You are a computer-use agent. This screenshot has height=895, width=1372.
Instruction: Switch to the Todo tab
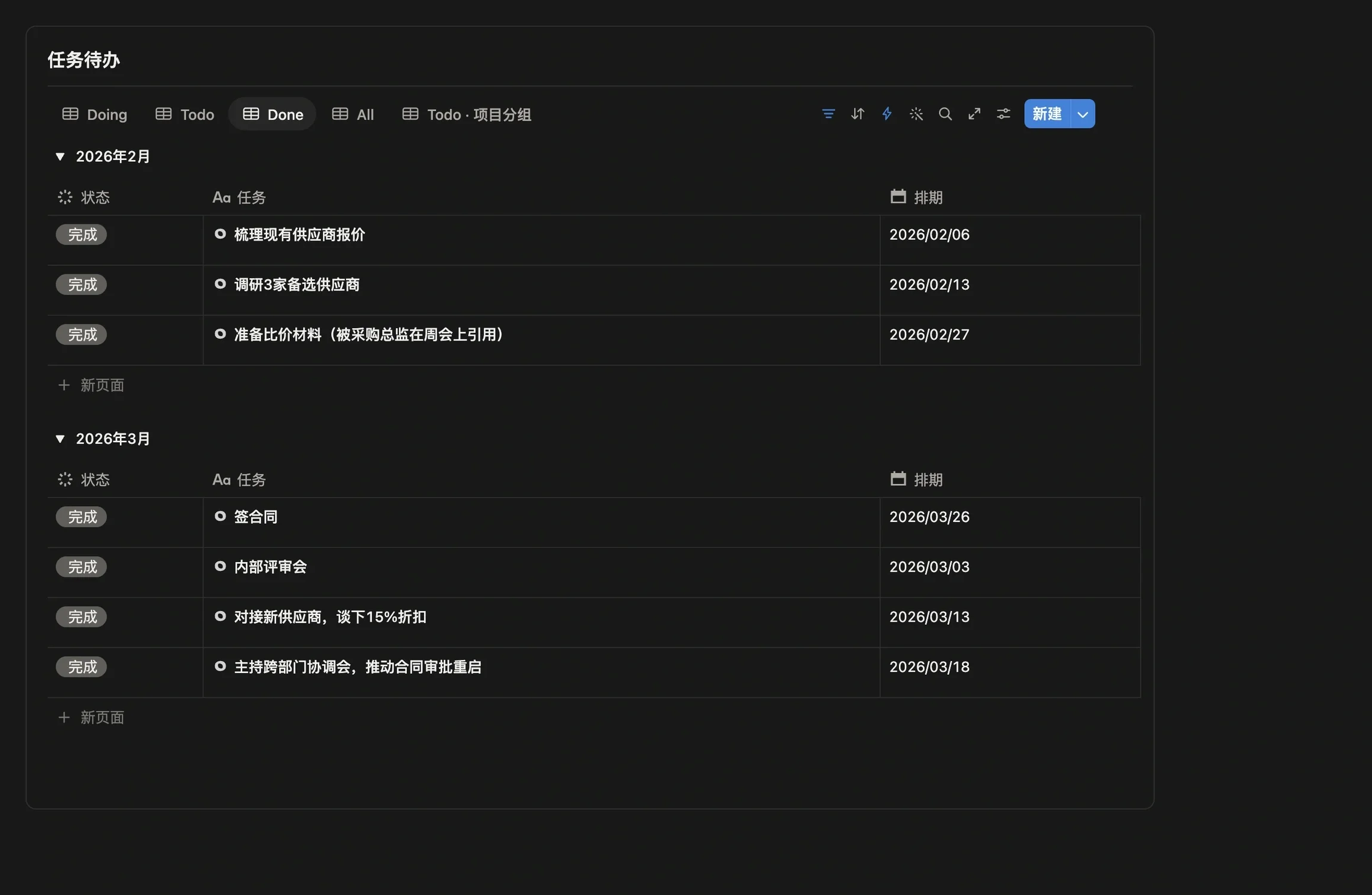coord(185,114)
